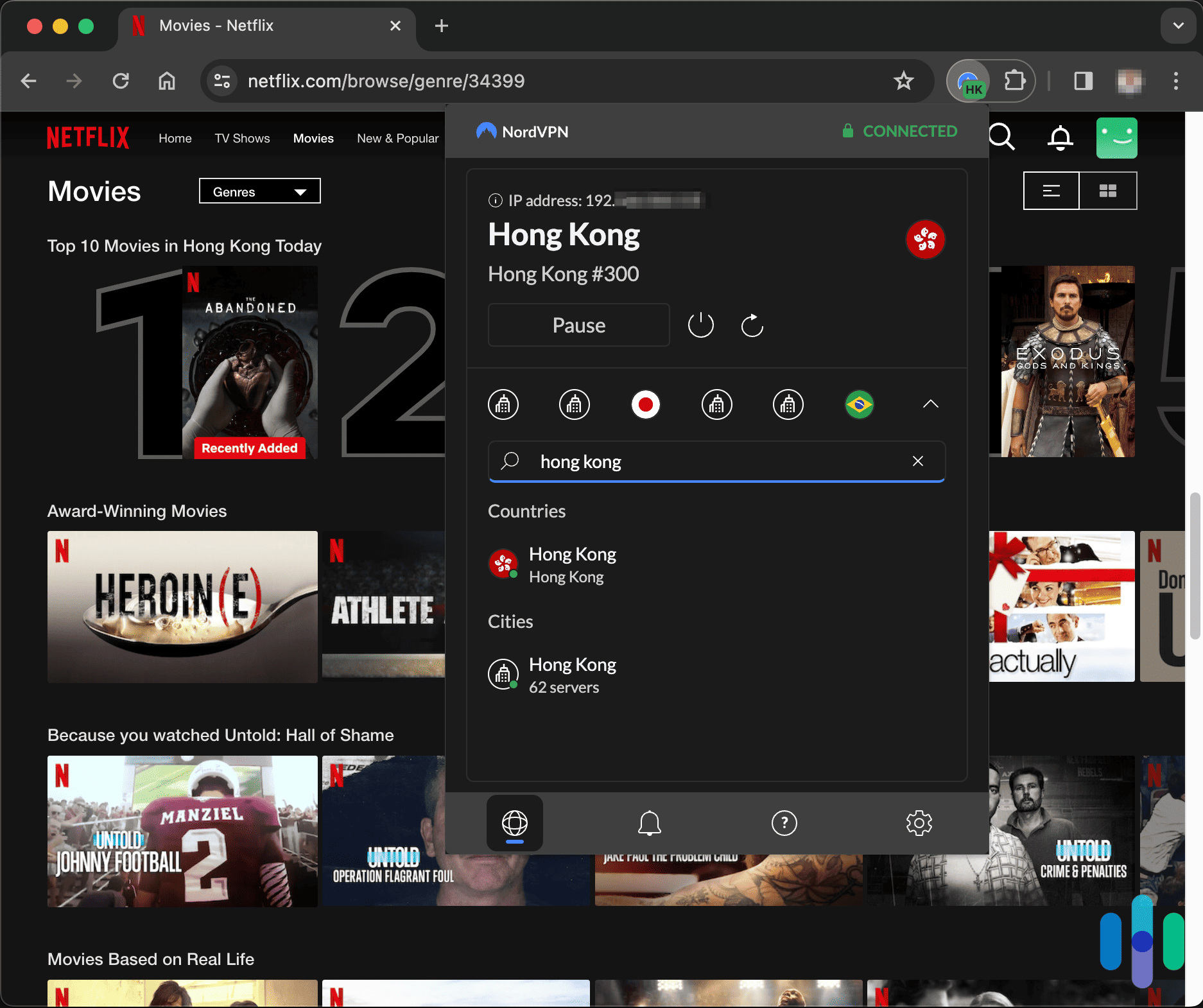The image size is (1203, 1008).
Task: Switch Netflix to grid view layout
Action: click(x=1108, y=190)
